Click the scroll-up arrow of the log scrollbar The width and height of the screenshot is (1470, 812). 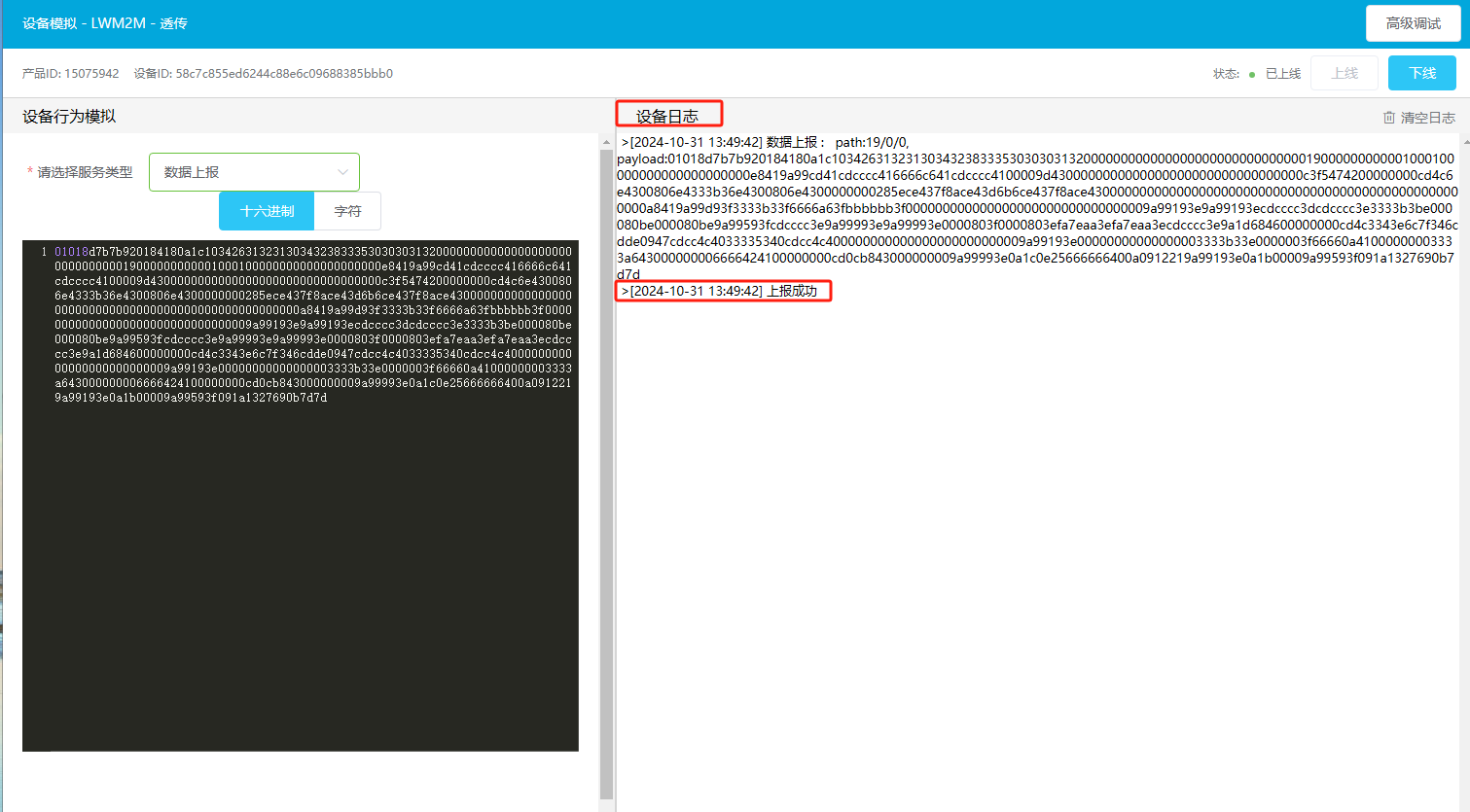pyautogui.click(x=1464, y=142)
